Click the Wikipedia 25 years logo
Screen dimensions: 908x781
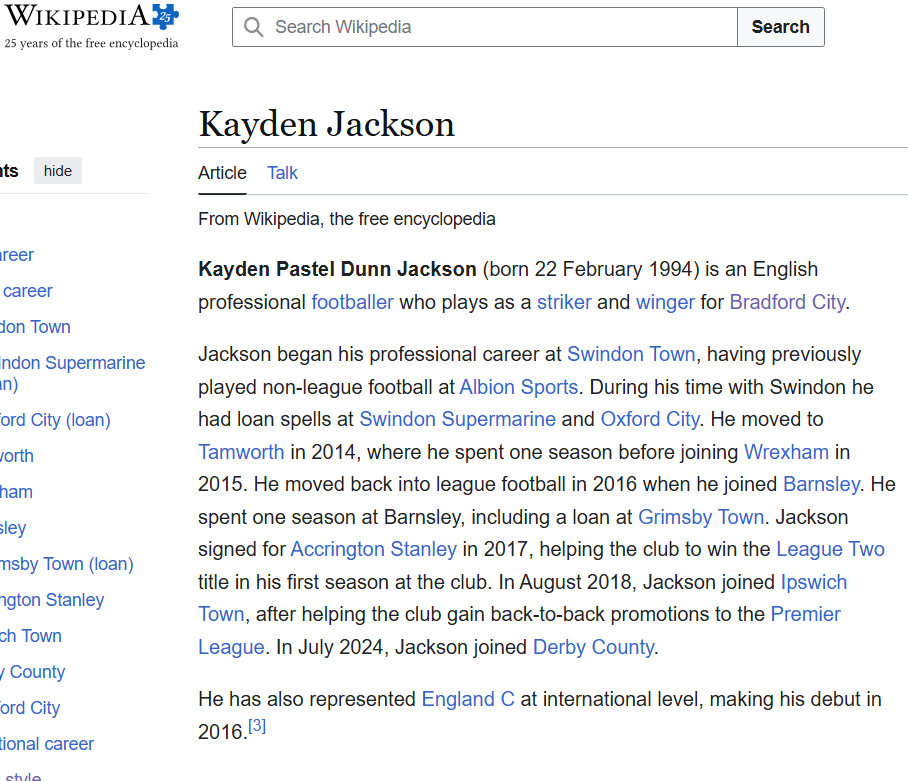(x=91, y=26)
